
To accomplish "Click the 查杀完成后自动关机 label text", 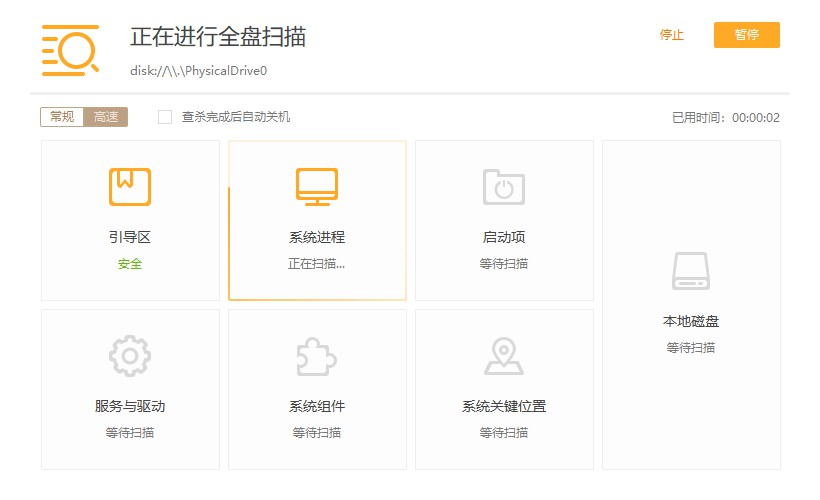I will click(x=236, y=117).
